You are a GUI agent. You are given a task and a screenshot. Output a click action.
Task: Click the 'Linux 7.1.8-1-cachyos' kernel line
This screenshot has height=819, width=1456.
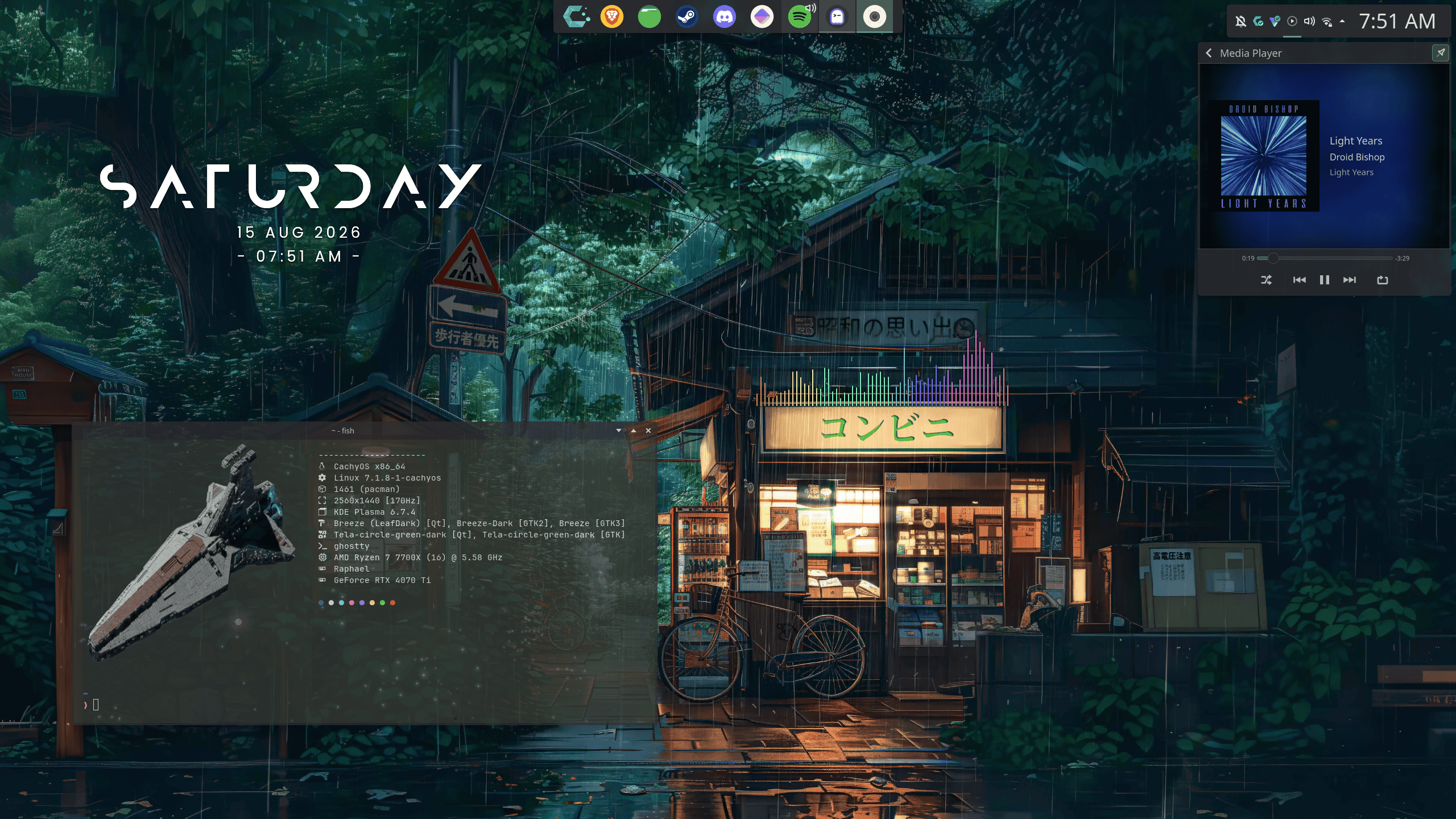pos(387,478)
